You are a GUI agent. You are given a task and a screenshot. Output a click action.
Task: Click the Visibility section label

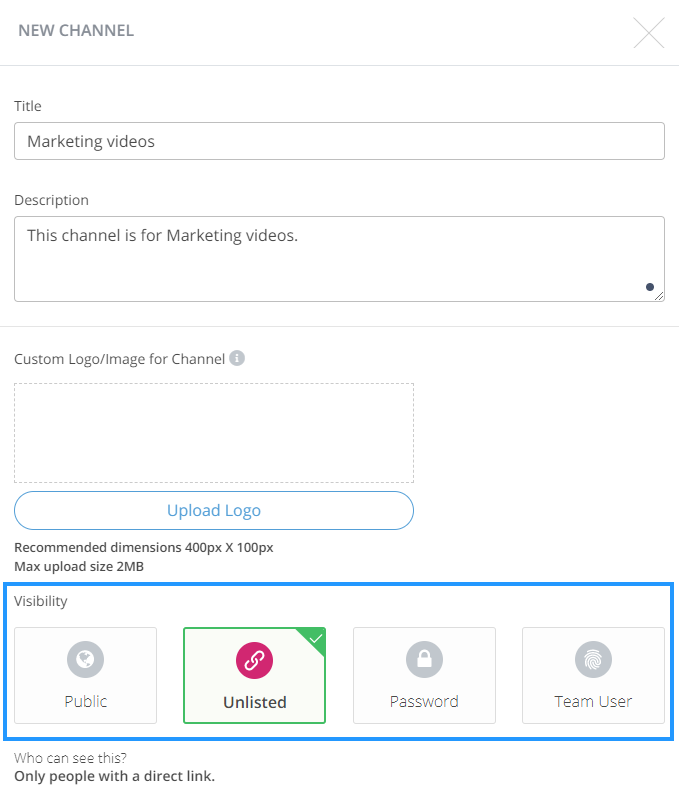[41, 601]
